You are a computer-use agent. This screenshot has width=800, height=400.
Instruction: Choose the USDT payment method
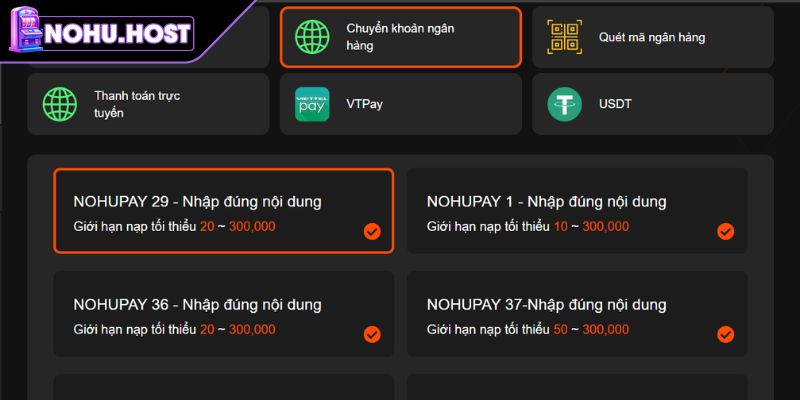(652, 104)
